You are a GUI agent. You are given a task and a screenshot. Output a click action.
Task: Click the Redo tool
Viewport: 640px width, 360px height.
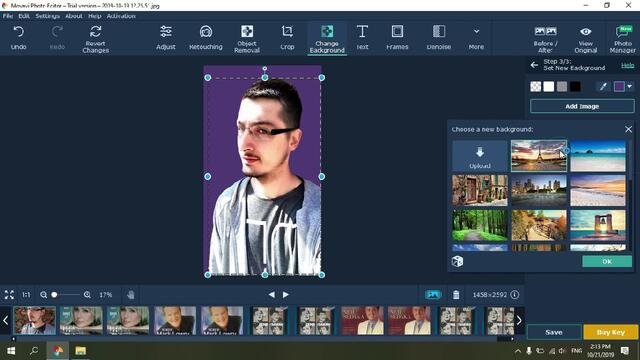pyautogui.click(x=57, y=38)
